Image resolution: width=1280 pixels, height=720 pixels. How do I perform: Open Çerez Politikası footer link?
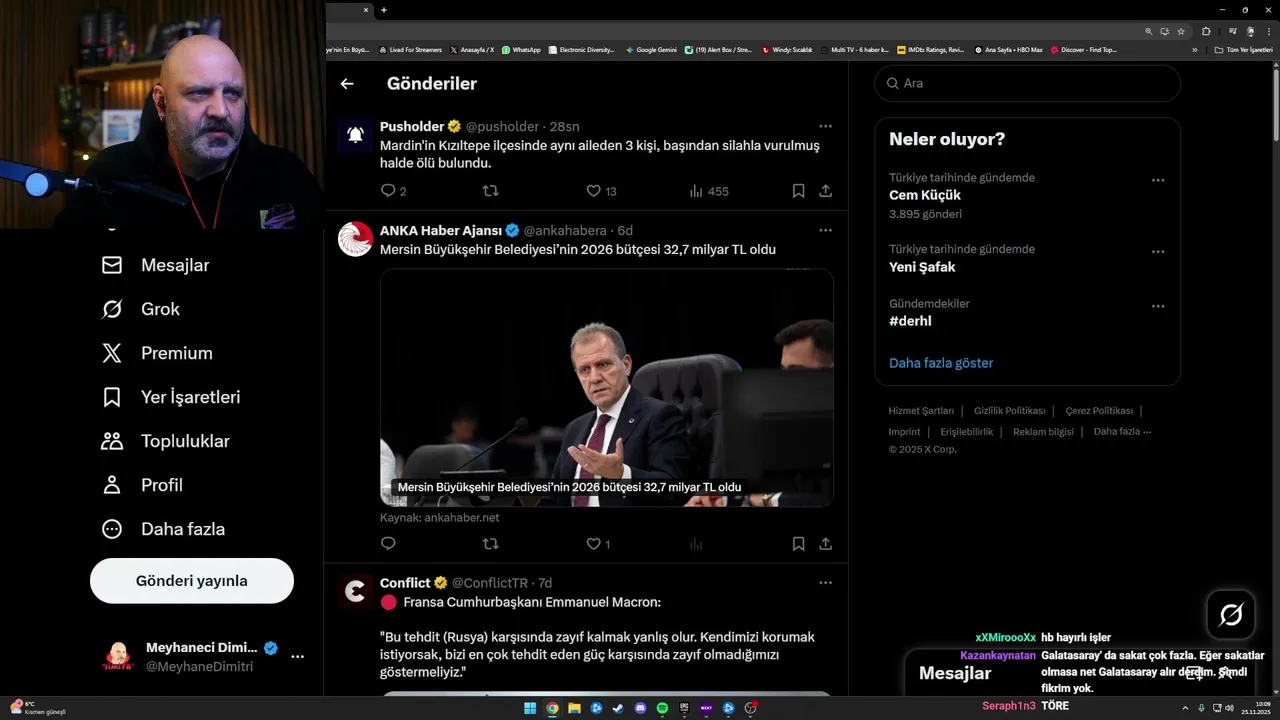(x=1099, y=411)
